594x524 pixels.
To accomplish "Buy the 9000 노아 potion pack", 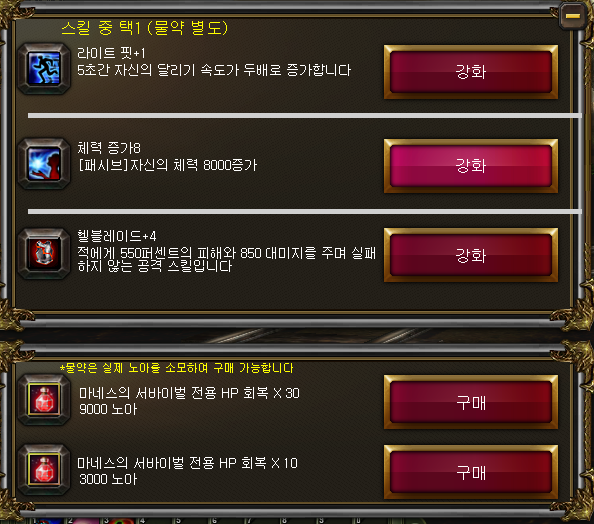I will (x=471, y=402).
